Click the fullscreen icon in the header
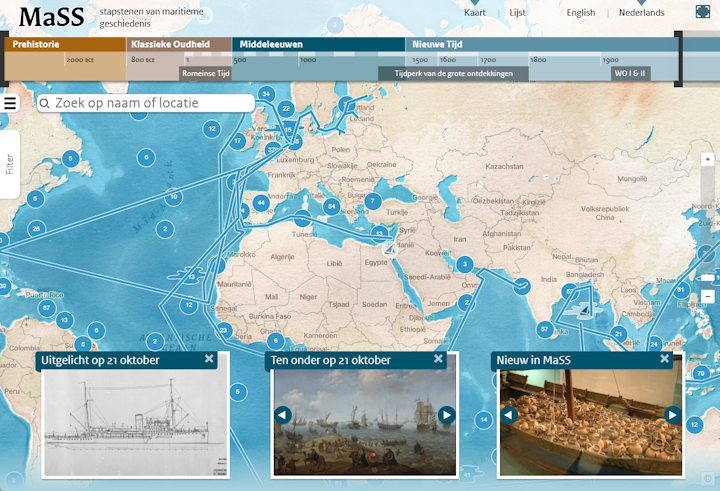Screen dimensions: 720x491 click(703, 11)
